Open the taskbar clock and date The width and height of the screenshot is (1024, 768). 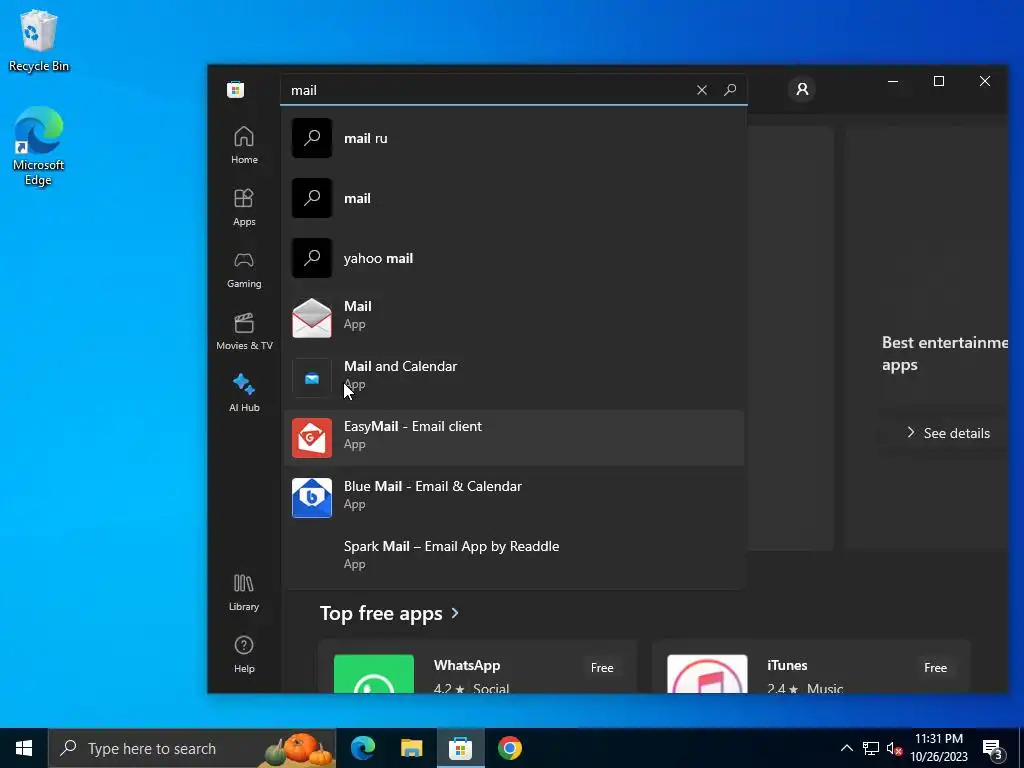point(939,748)
